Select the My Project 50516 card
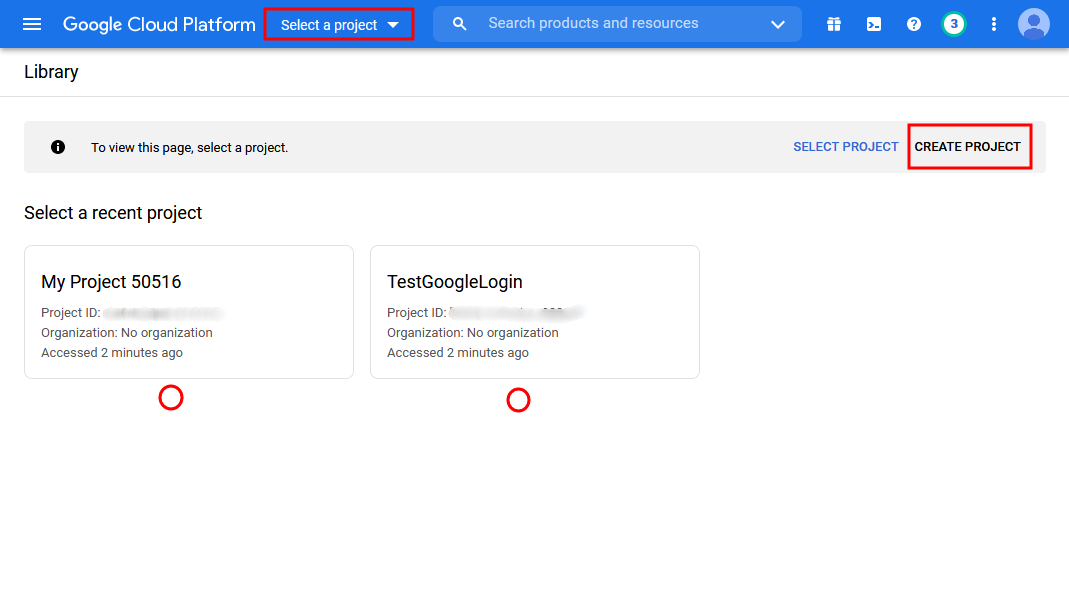 pyautogui.click(x=189, y=312)
